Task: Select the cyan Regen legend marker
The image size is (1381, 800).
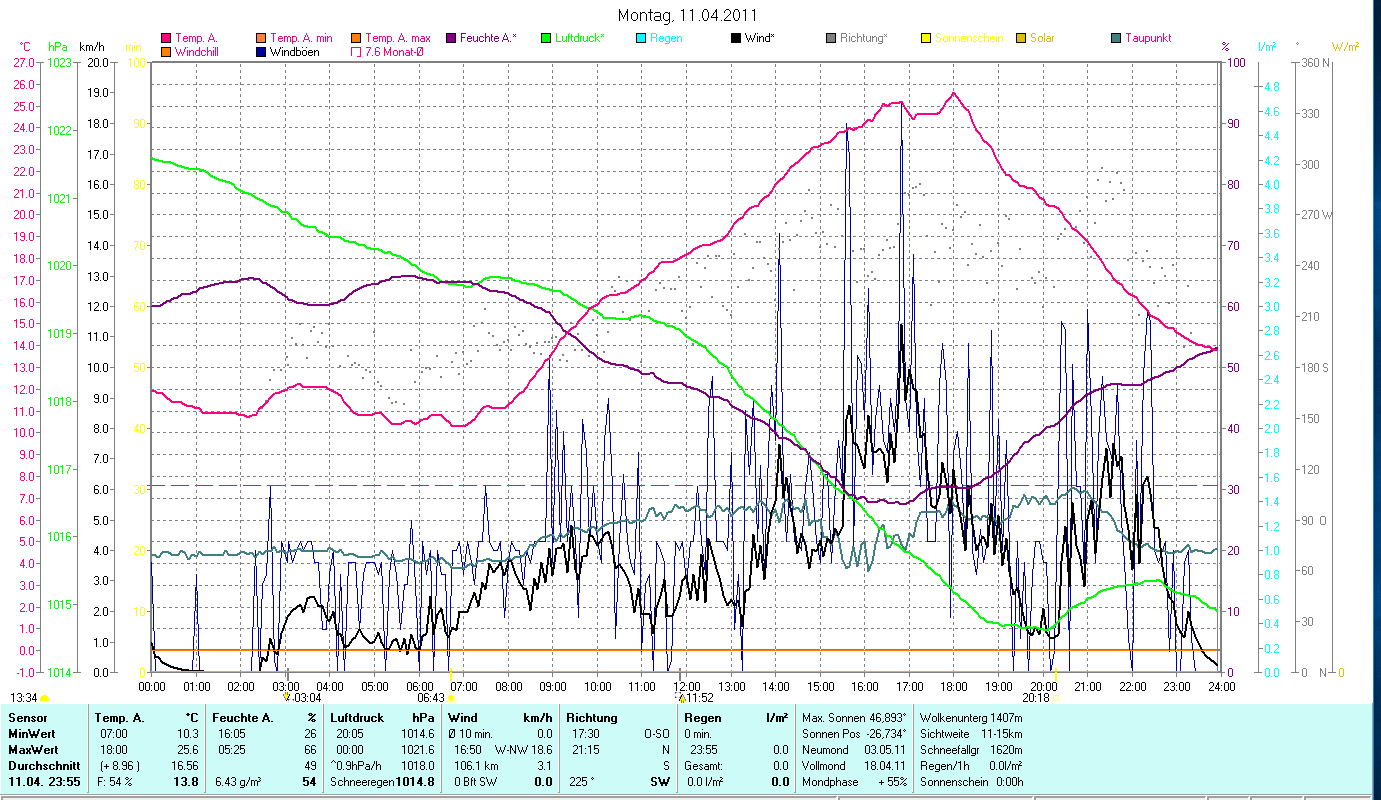Action: (641, 38)
